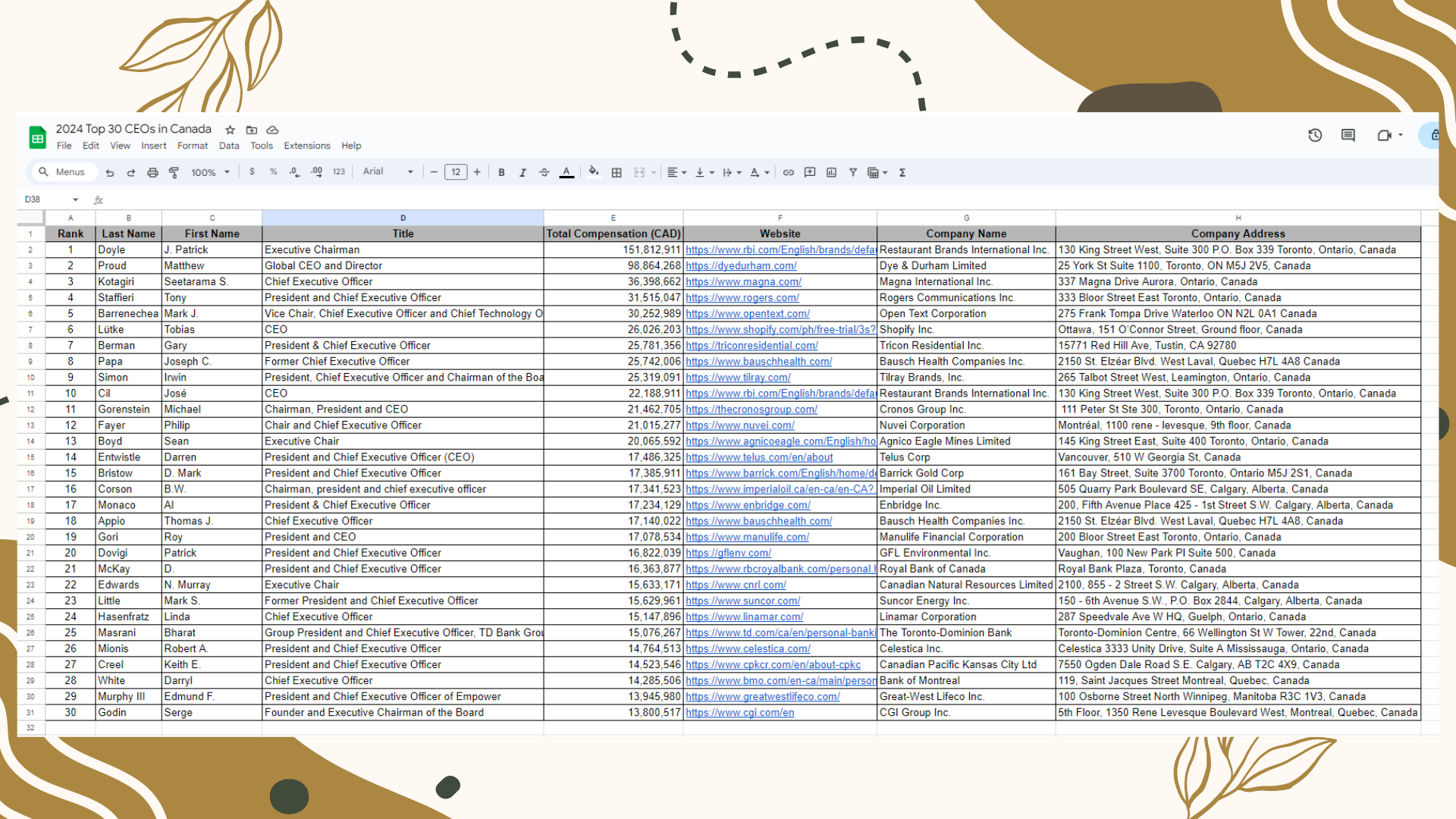Open the Extensions menu
Image resolution: width=1456 pixels, height=819 pixels.
tap(306, 146)
